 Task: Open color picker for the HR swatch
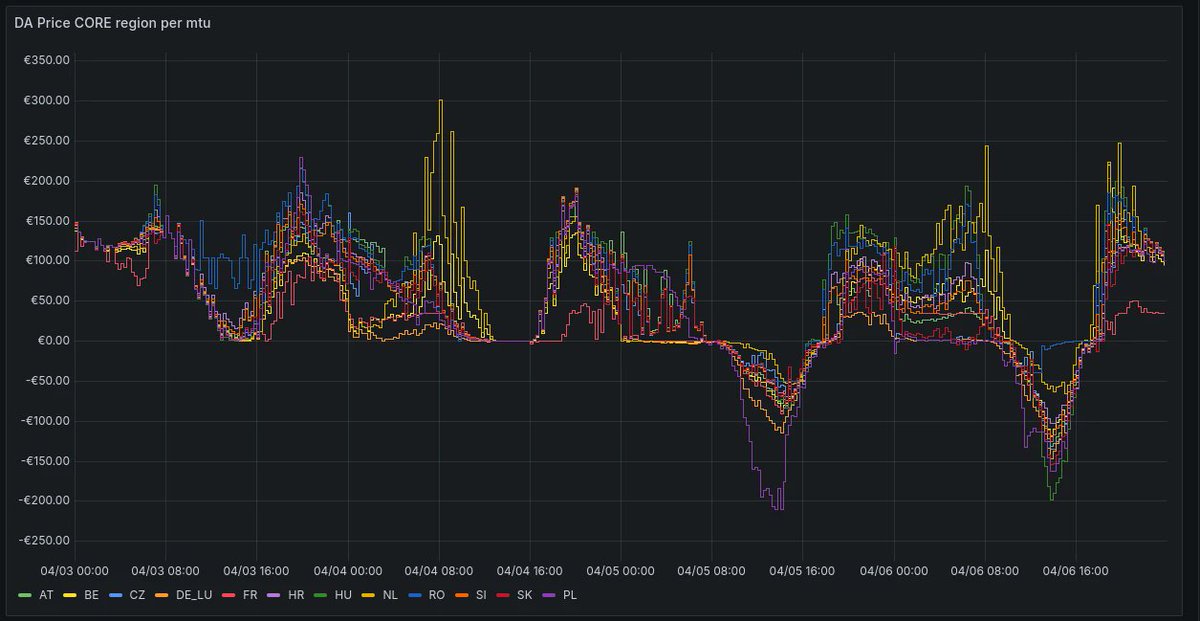pos(273,596)
